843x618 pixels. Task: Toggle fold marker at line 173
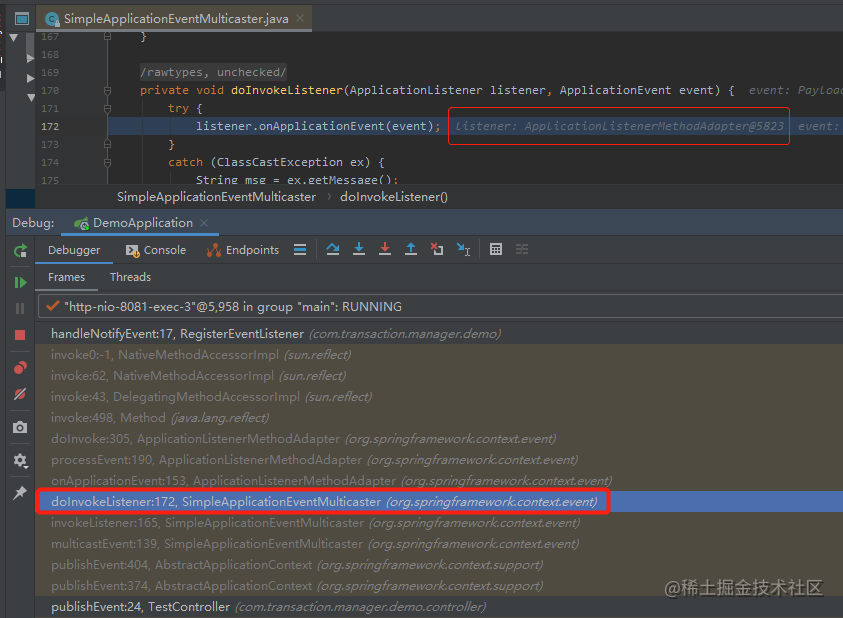coord(108,144)
